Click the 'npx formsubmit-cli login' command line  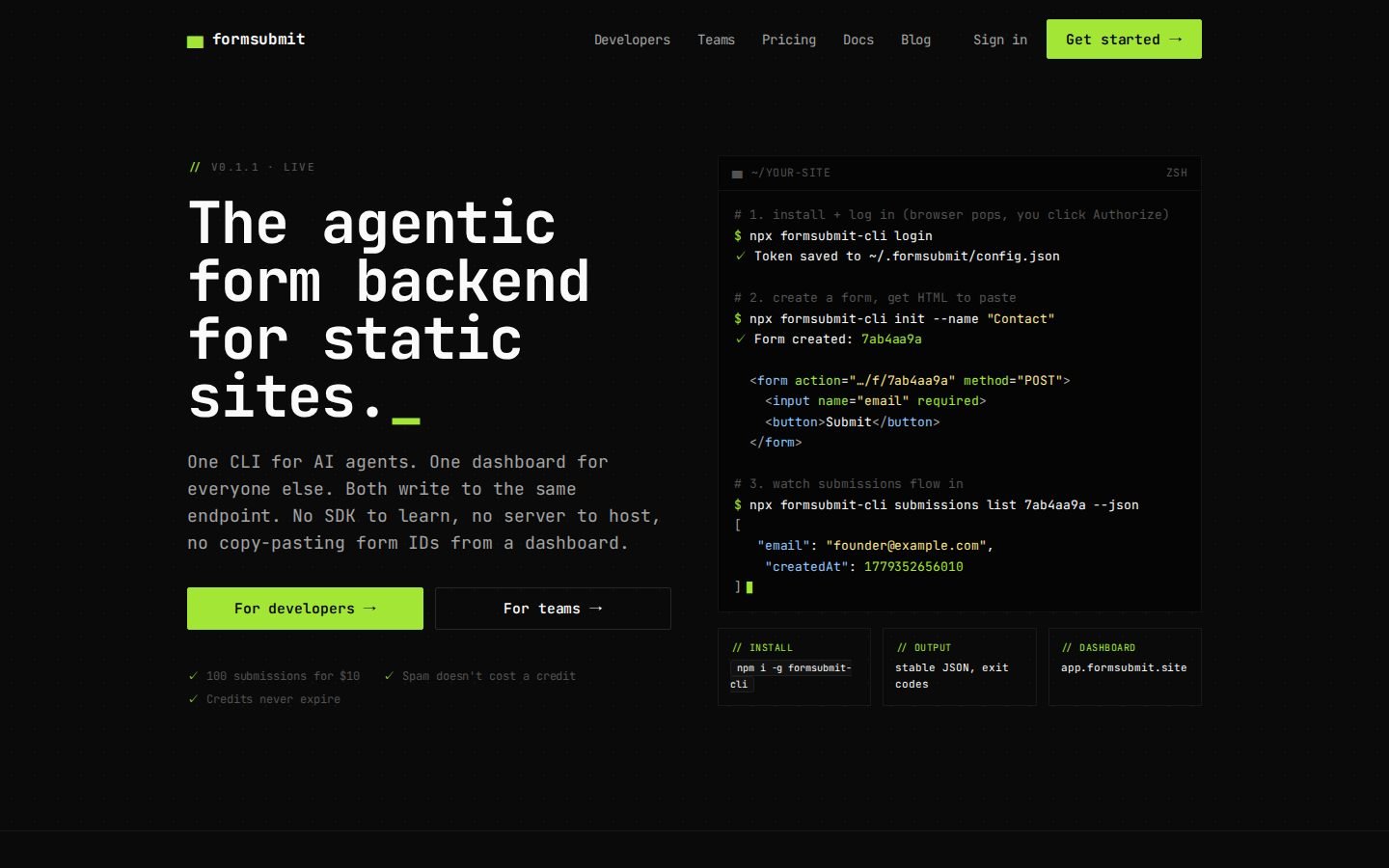click(x=833, y=235)
